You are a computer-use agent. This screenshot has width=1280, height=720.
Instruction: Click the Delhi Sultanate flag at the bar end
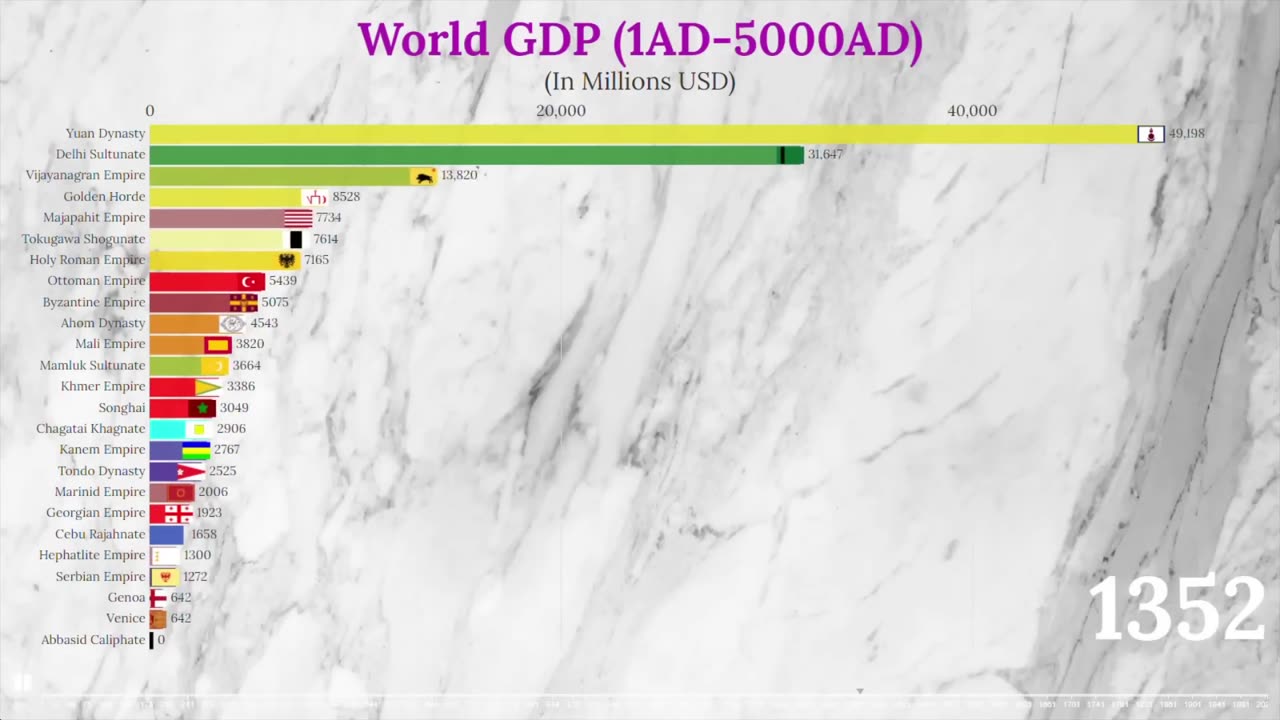pyautogui.click(x=791, y=155)
